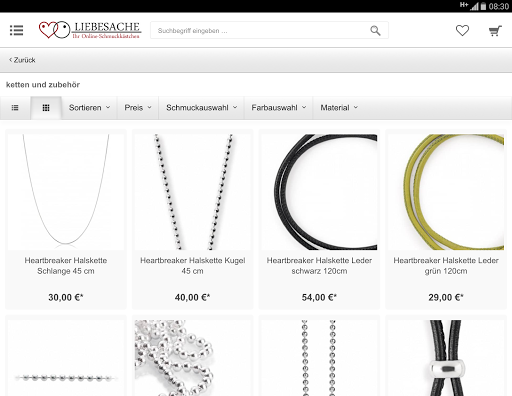
Task: Expand the Farbauswahl filter dropdown
Action: coord(279,108)
